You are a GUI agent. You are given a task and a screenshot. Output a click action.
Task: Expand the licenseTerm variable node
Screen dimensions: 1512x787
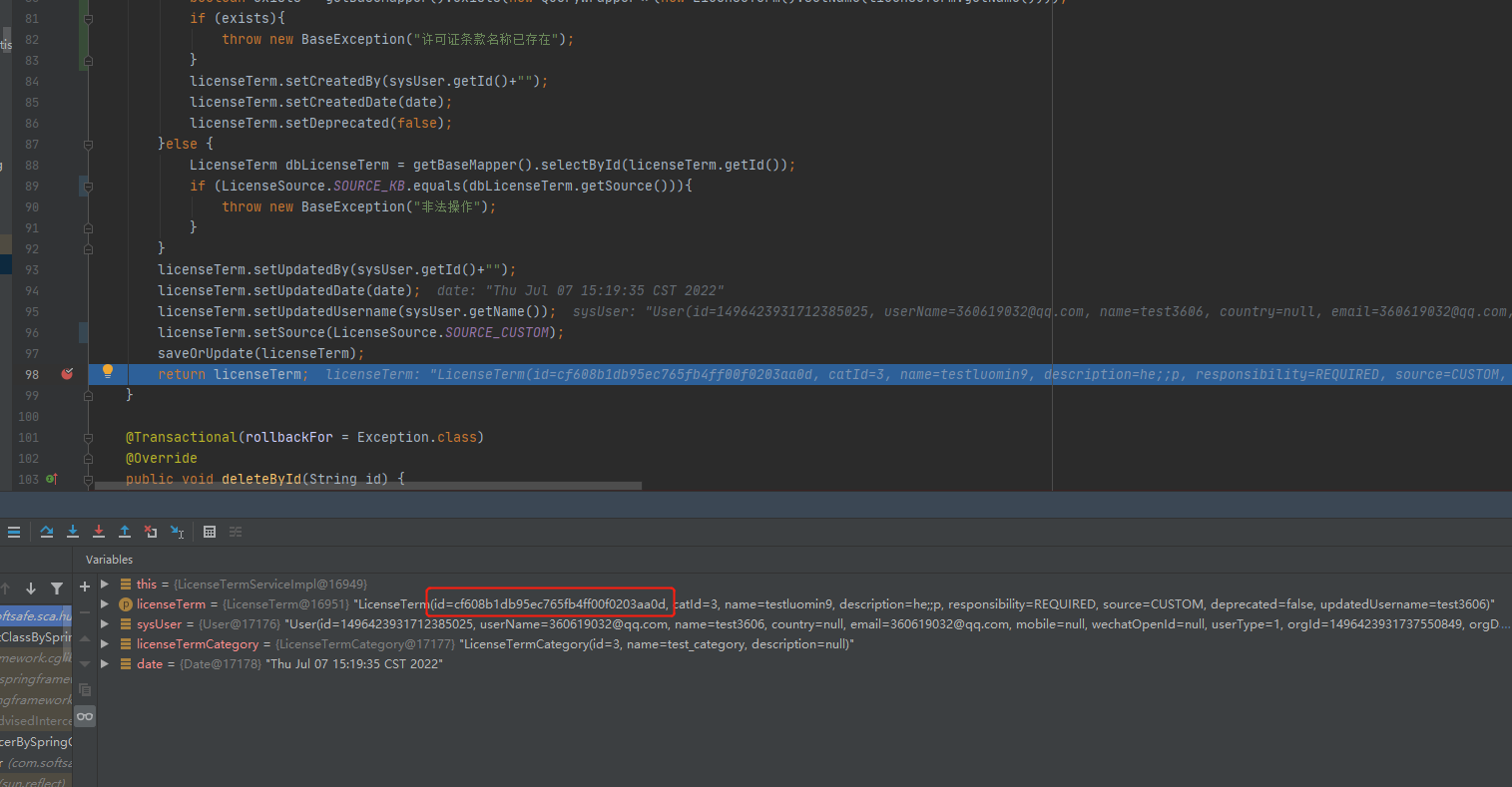(105, 604)
